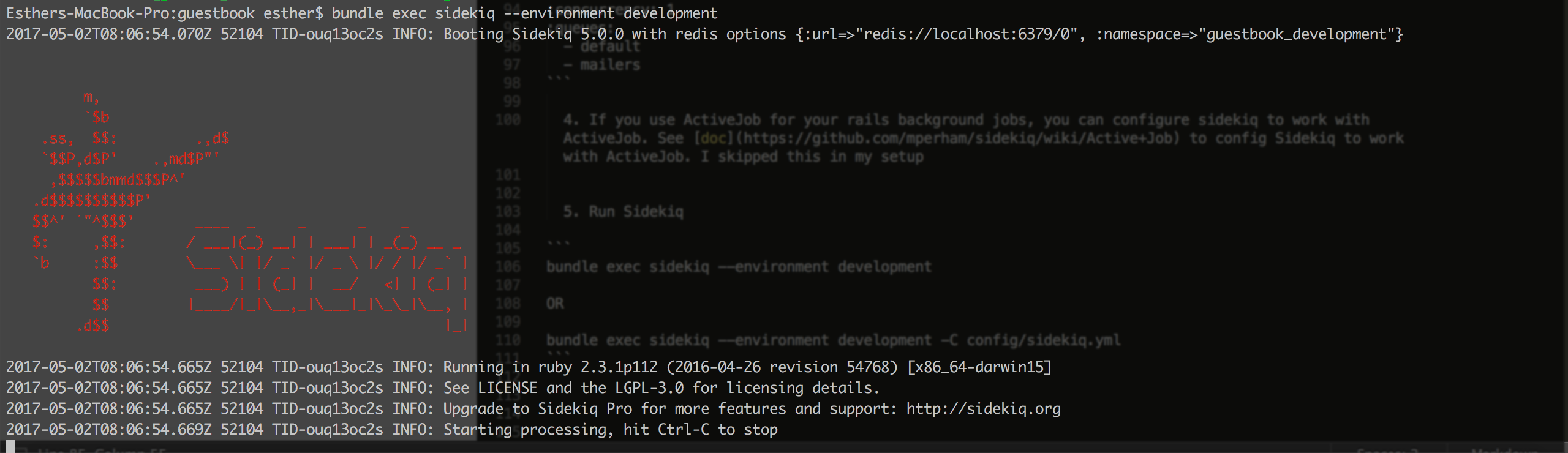Screen dimensions: 1568x453
Task: Click the '- mailers' line in the background editor
Action: tap(602, 65)
